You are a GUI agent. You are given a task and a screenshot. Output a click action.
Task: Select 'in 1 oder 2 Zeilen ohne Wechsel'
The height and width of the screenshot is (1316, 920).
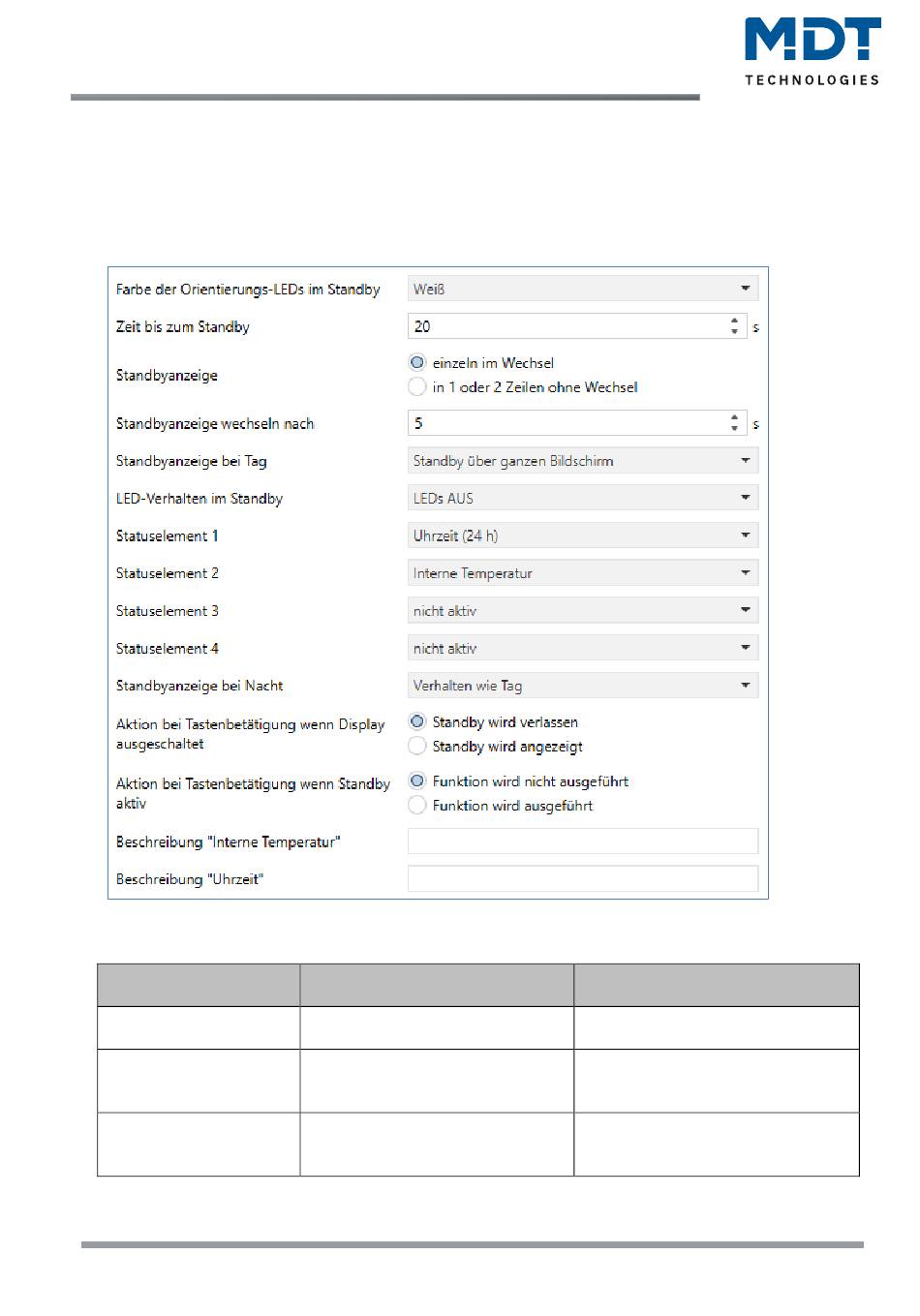click(417, 386)
